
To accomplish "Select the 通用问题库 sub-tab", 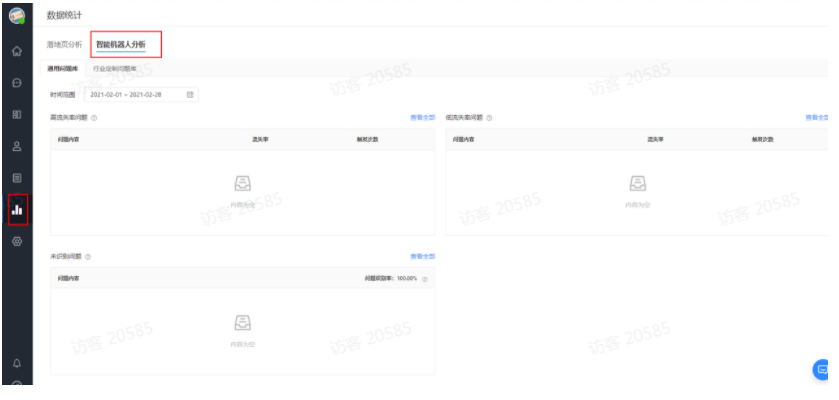I will 63,68.
